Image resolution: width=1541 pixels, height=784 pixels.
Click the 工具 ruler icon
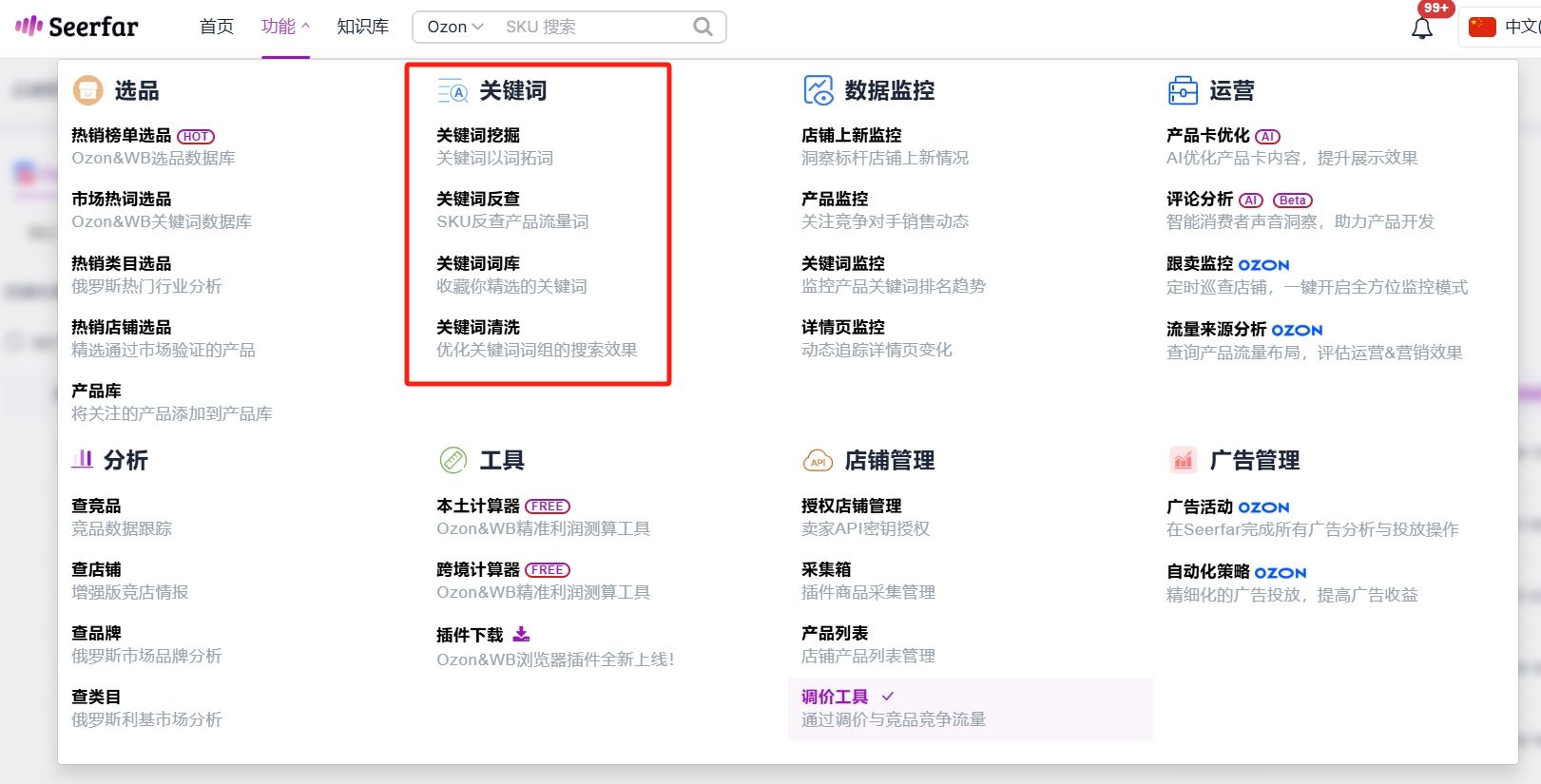pos(453,460)
